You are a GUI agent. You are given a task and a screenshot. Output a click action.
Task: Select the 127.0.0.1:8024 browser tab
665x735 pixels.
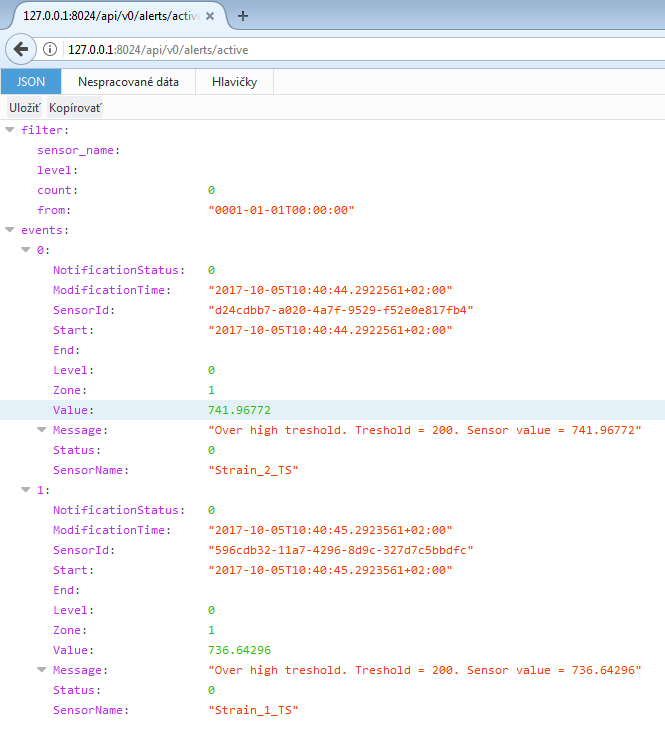[112, 16]
